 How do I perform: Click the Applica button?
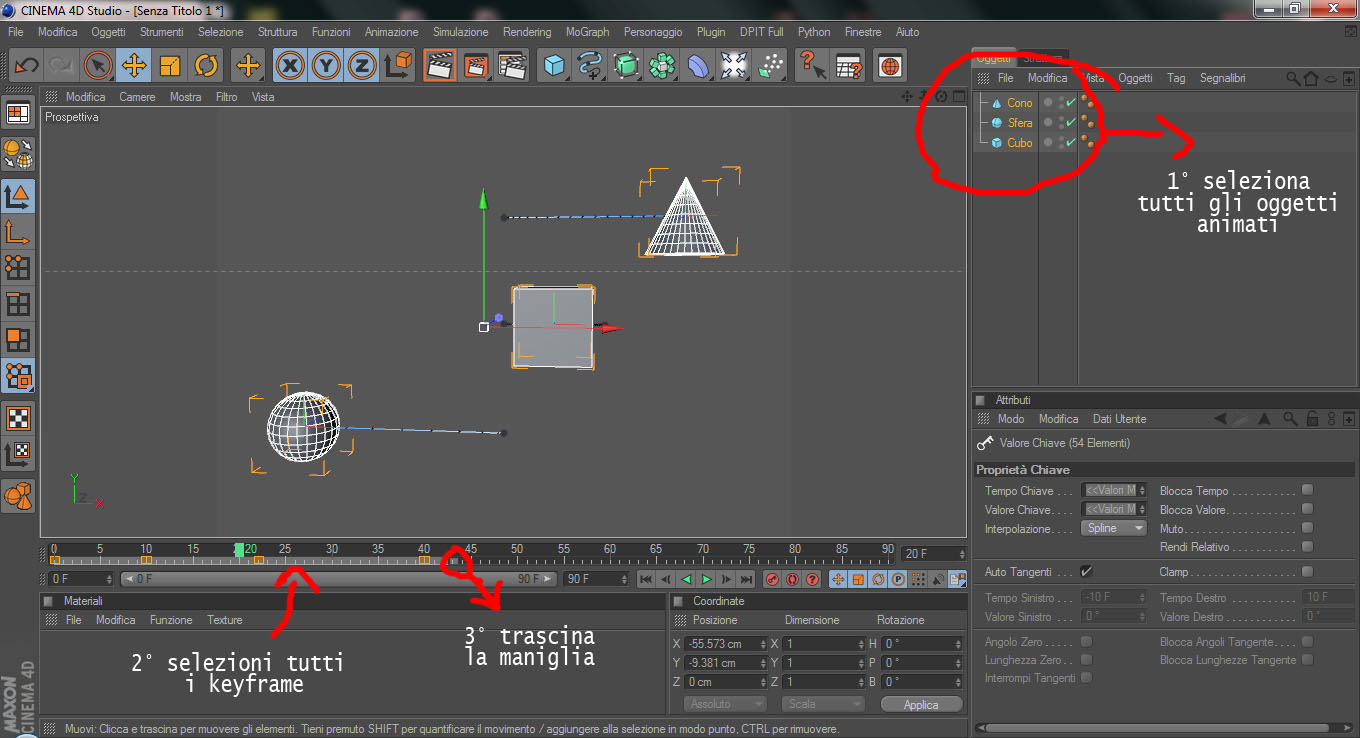pyautogui.click(x=921, y=705)
